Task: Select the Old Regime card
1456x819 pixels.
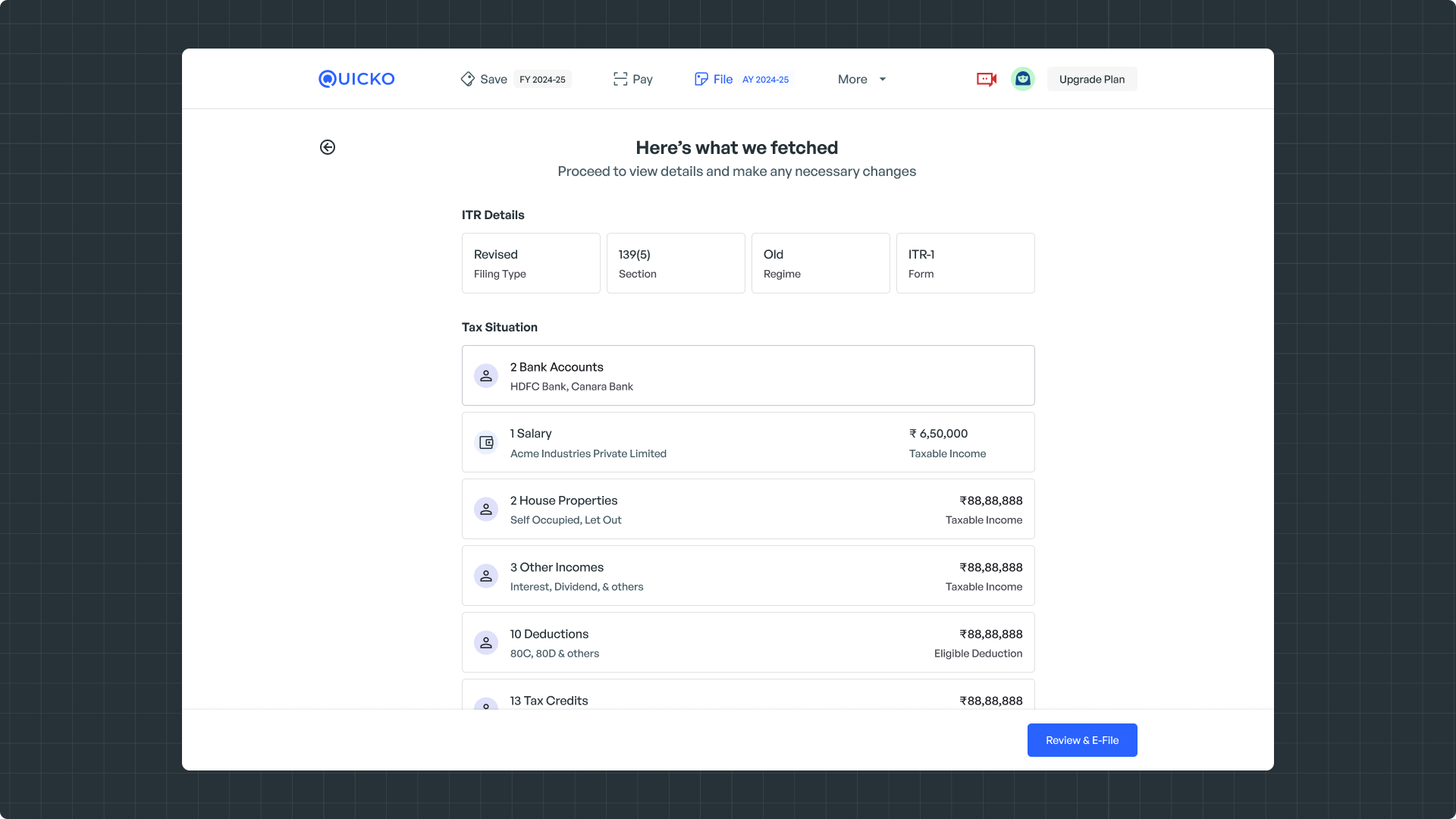Action: click(x=820, y=263)
